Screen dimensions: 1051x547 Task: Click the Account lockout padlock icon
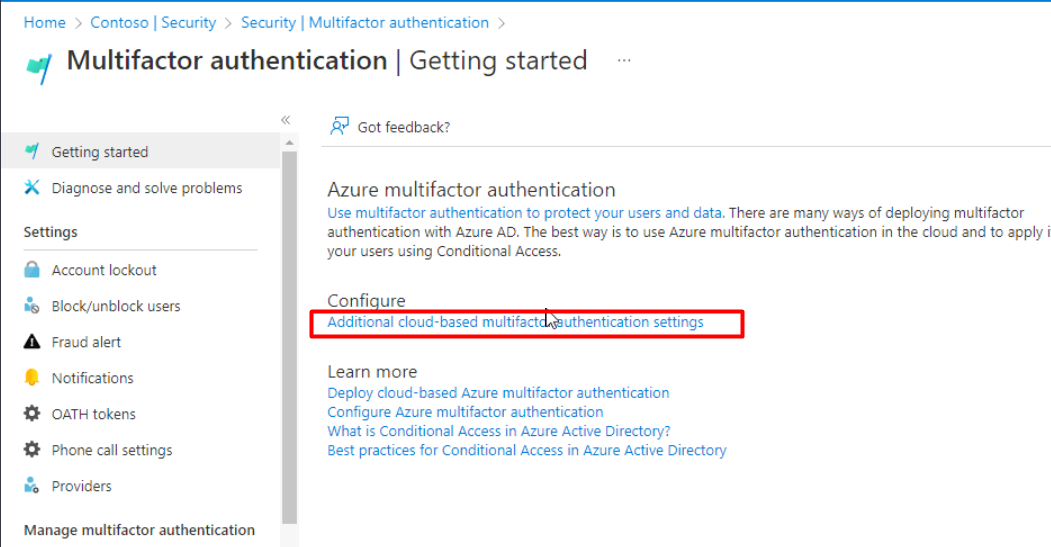coord(32,269)
